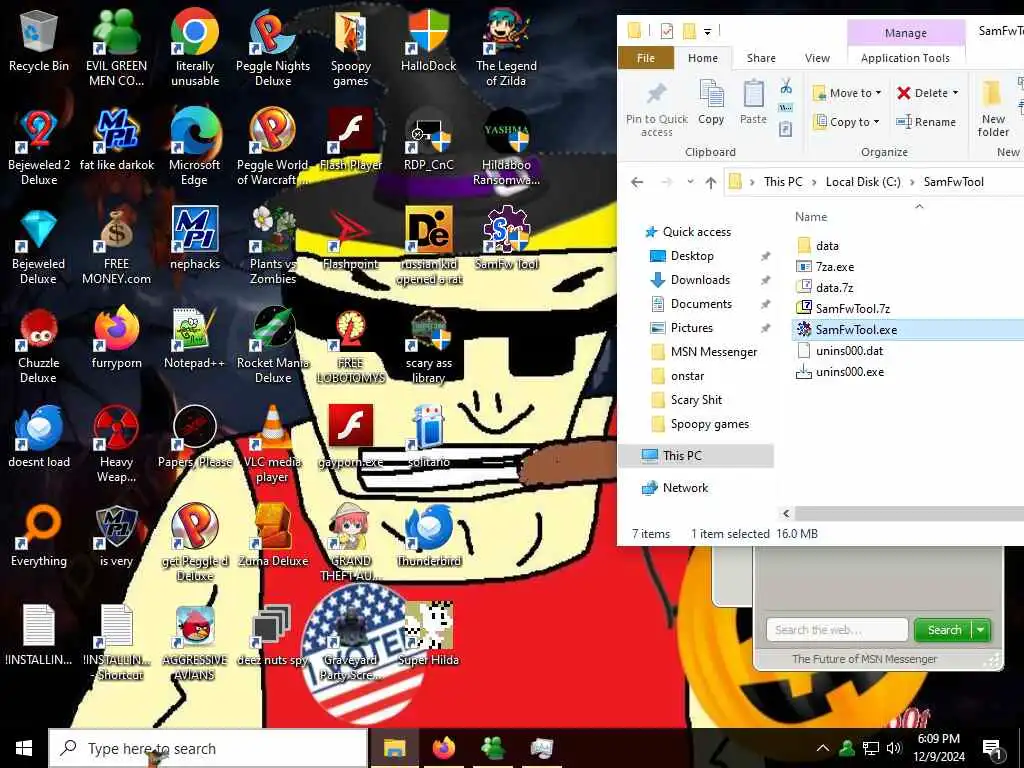Launch the Peggle Nights Deluxe shortcut
The height and width of the screenshot is (768, 1024).
pos(273,49)
